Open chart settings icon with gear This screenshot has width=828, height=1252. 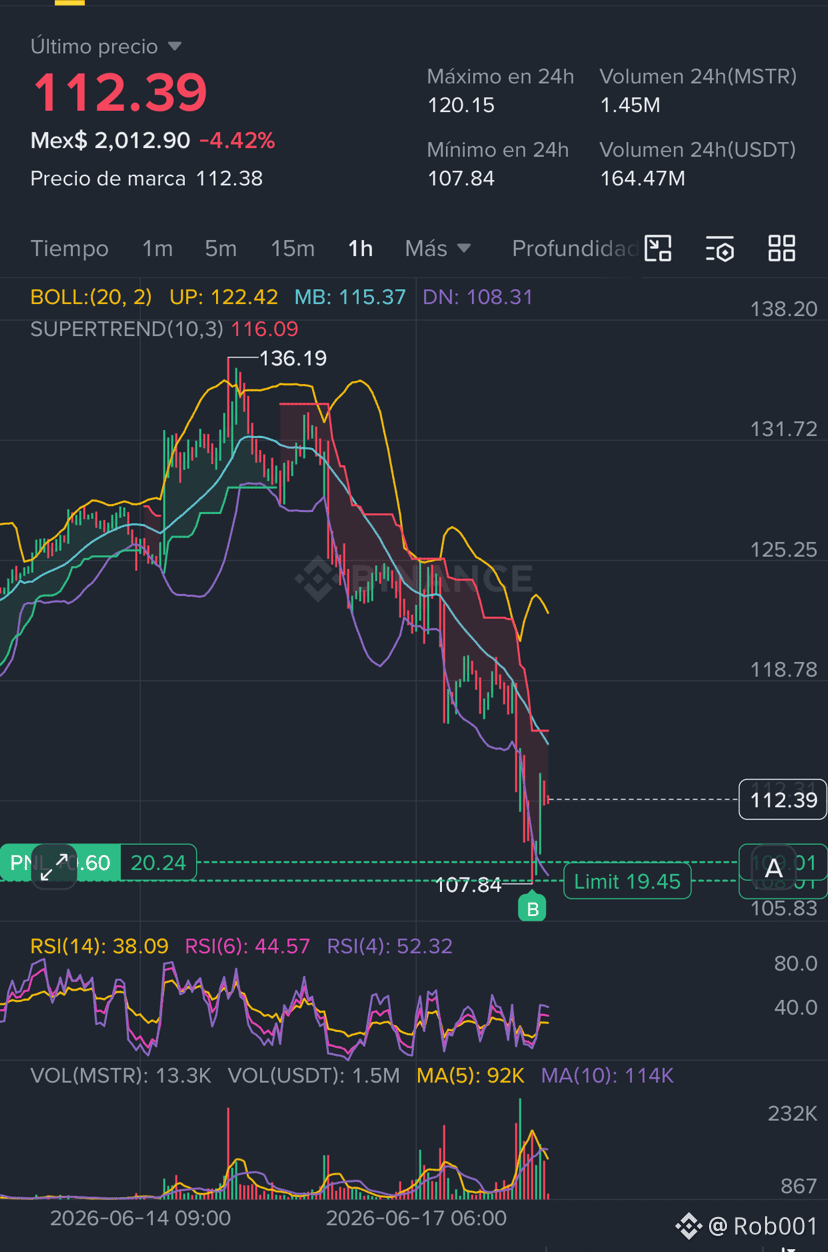point(720,248)
